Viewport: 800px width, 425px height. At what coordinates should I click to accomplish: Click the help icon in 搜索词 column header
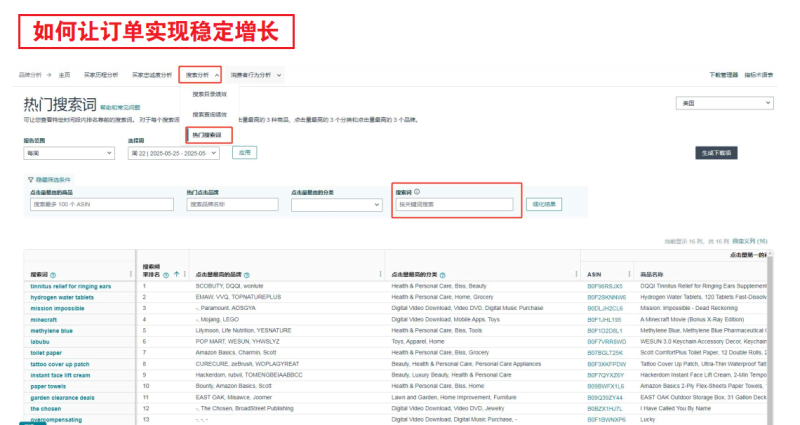53,274
